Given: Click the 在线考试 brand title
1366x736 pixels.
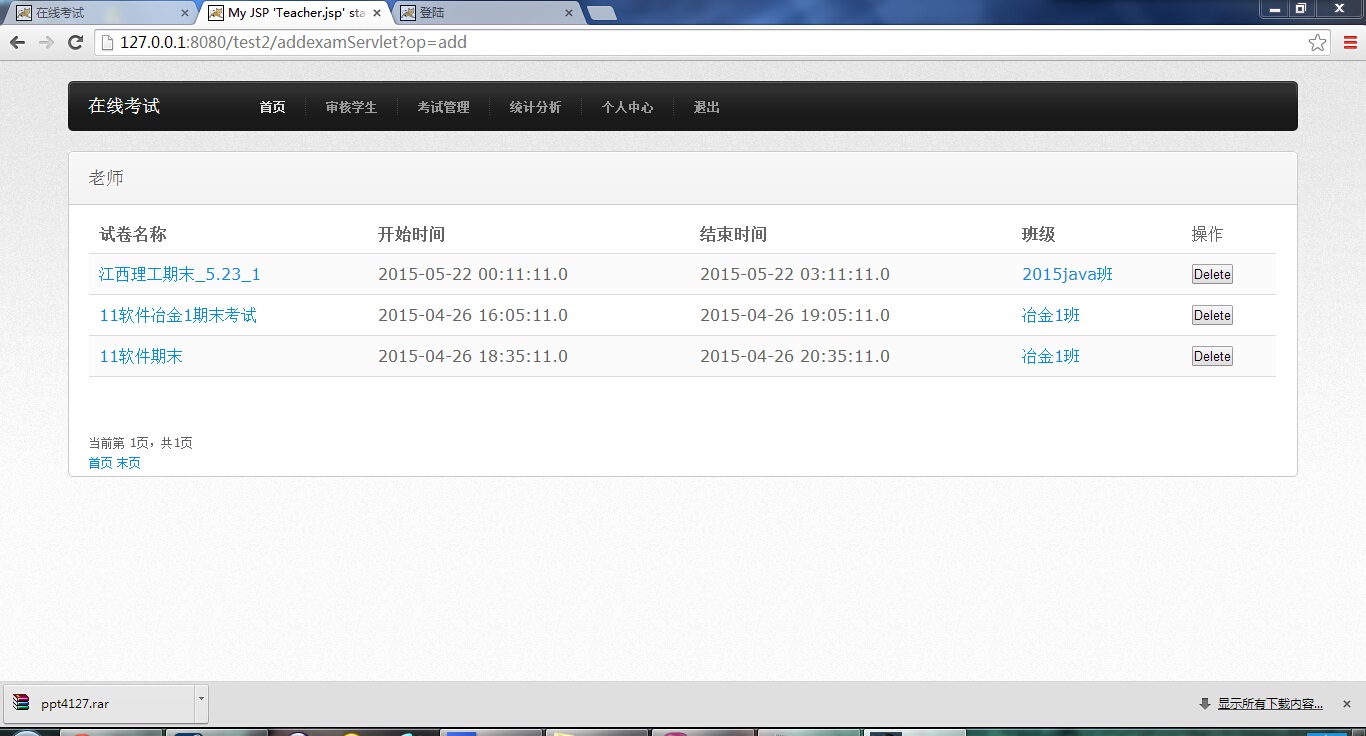Looking at the screenshot, I should [124, 106].
